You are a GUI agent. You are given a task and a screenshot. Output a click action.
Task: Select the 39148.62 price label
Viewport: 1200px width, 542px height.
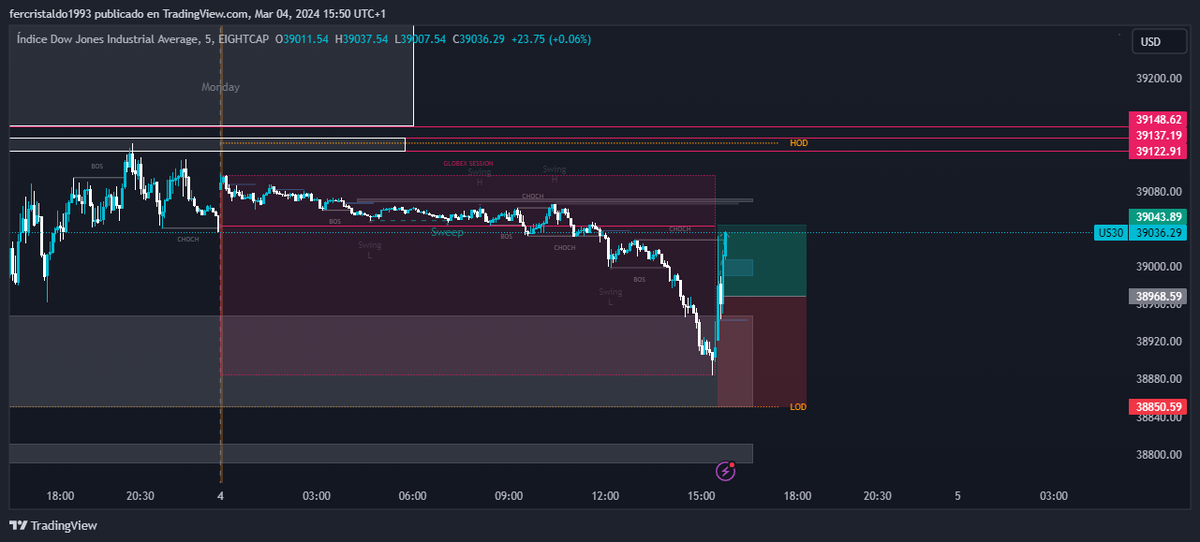[x=1157, y=119]
